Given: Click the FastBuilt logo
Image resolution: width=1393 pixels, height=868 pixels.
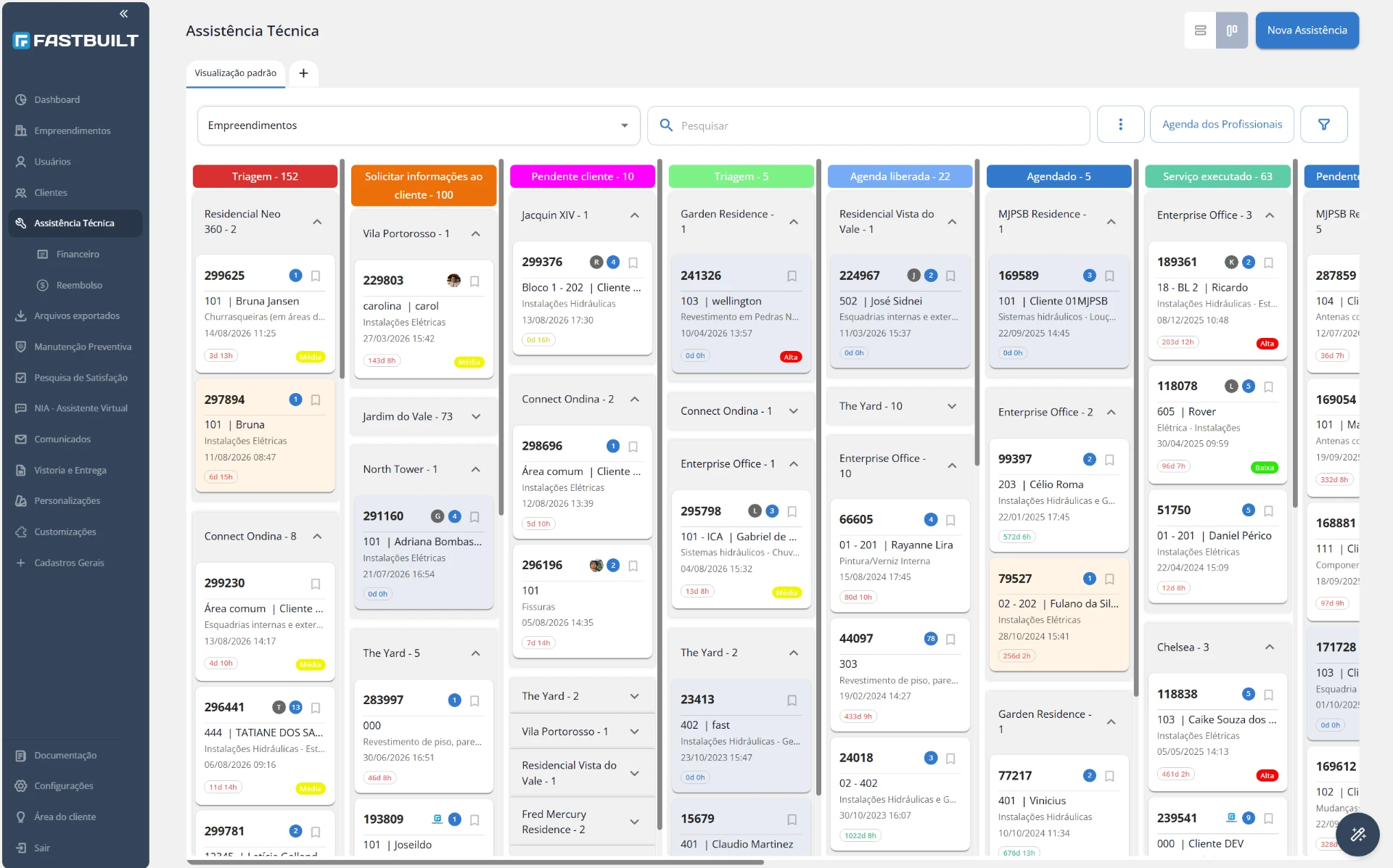Looking at the screenshot, I should click(75, 41).
